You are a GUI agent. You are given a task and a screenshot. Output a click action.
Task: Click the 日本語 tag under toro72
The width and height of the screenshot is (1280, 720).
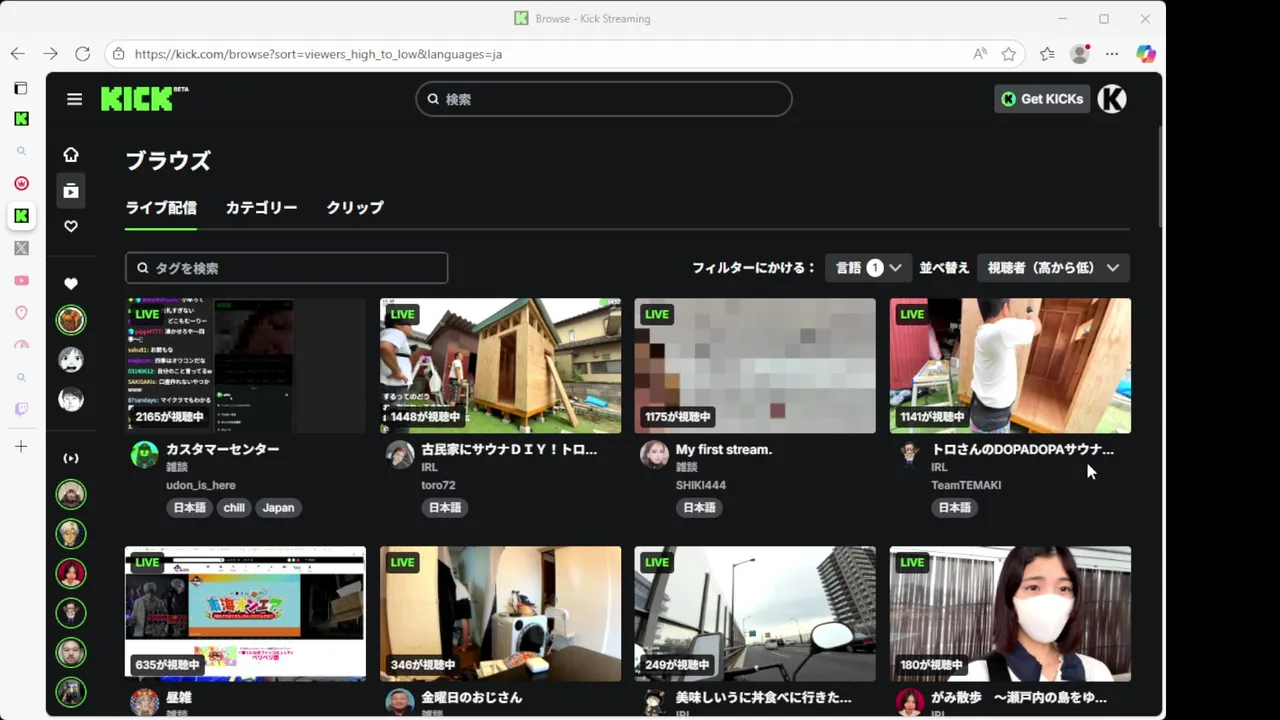(445, 508)
